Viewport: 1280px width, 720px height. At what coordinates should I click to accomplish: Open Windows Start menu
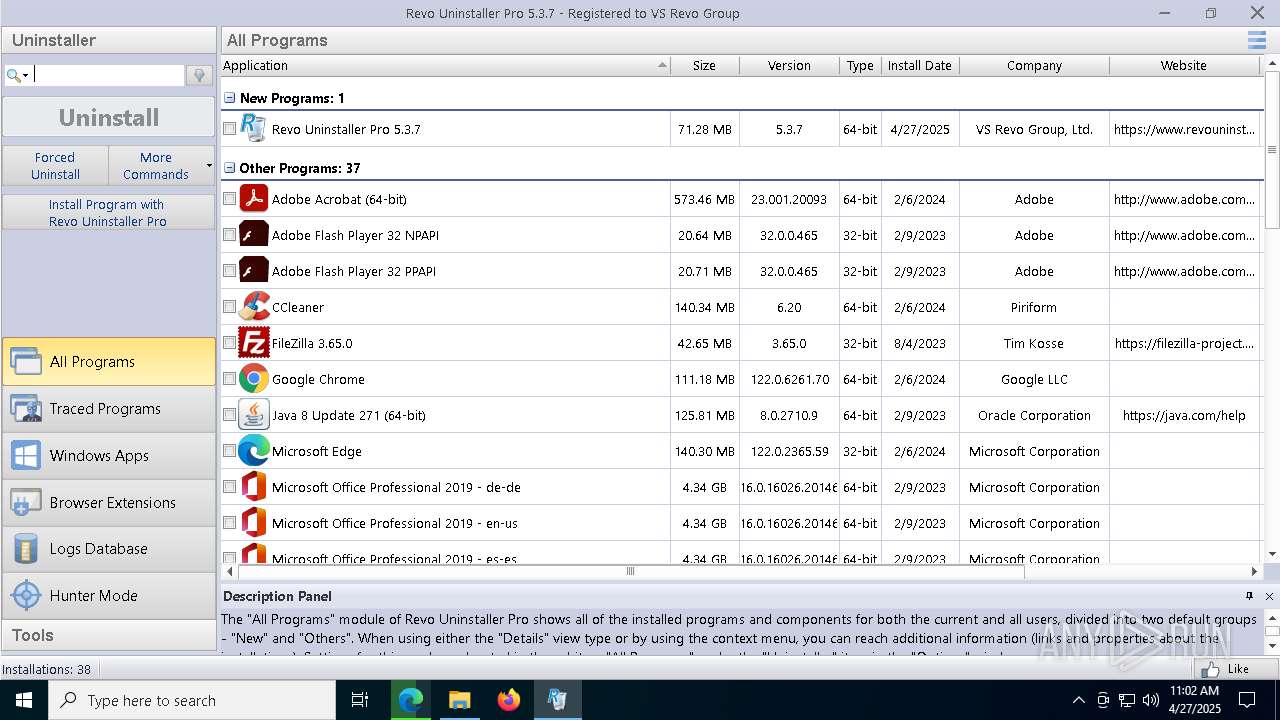[24, 700]
